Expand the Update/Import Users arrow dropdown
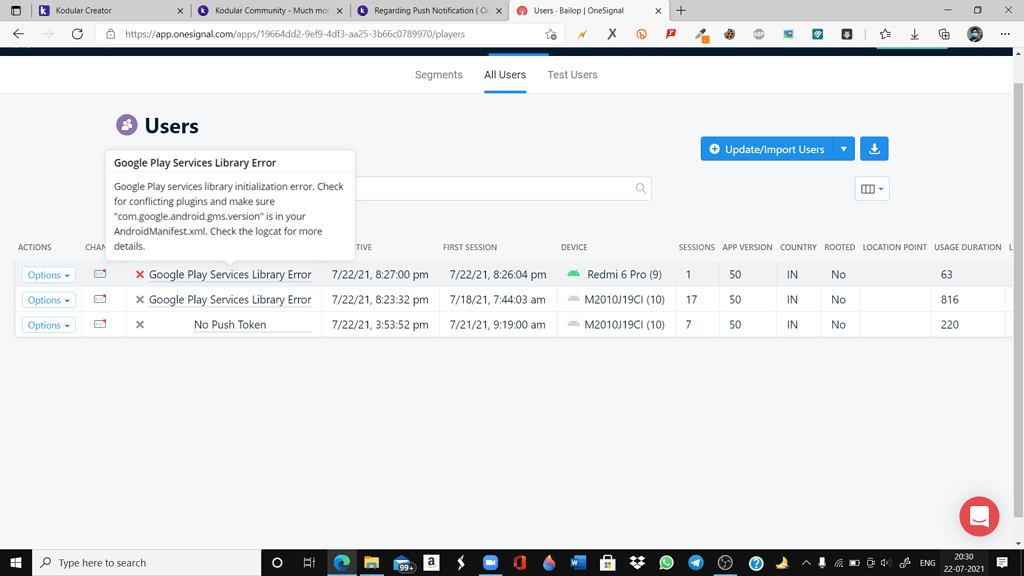The image size is (1024, 576). 844,149
